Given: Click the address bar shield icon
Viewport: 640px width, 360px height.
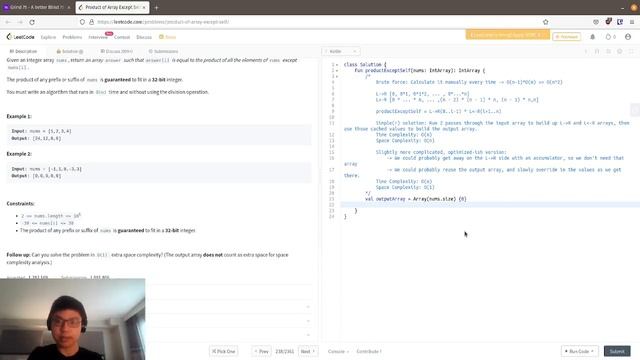Looking at the screenshot, I should [x=82, y=22].
